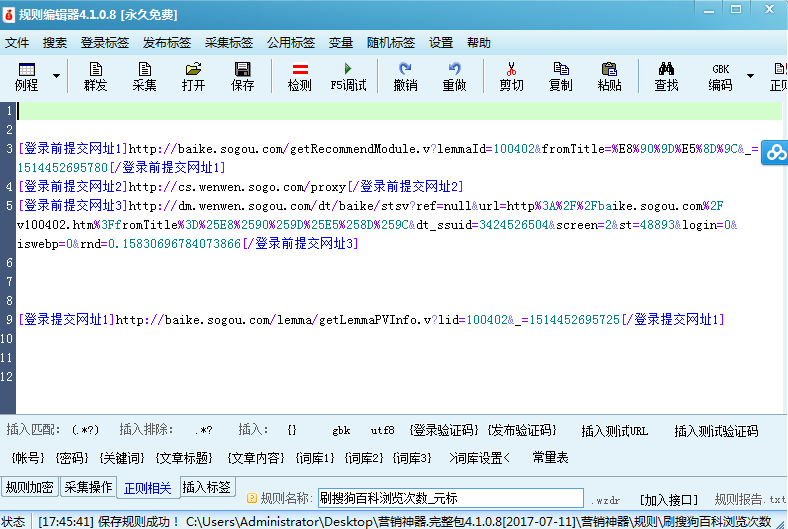This screenshot has height=529, width=788.
Task: Redo with the 重做 icon
Action: click(x=454, y=76)
